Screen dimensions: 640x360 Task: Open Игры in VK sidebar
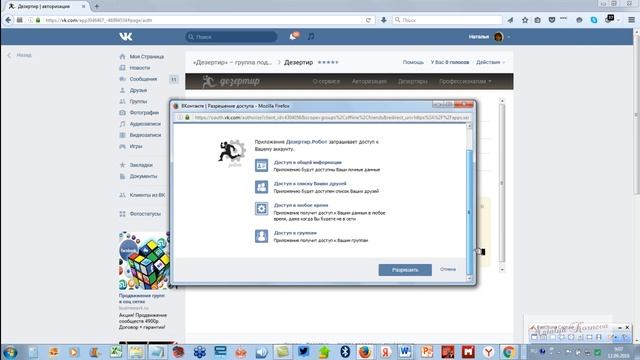(136, 146)
